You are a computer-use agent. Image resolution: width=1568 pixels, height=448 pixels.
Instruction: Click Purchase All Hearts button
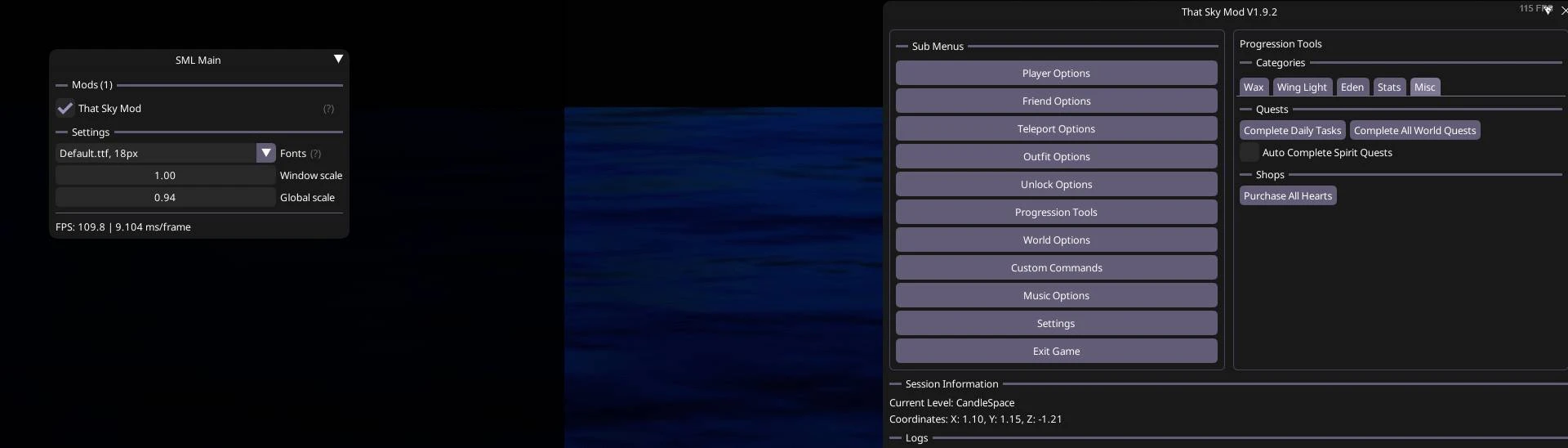[1288, 195]
